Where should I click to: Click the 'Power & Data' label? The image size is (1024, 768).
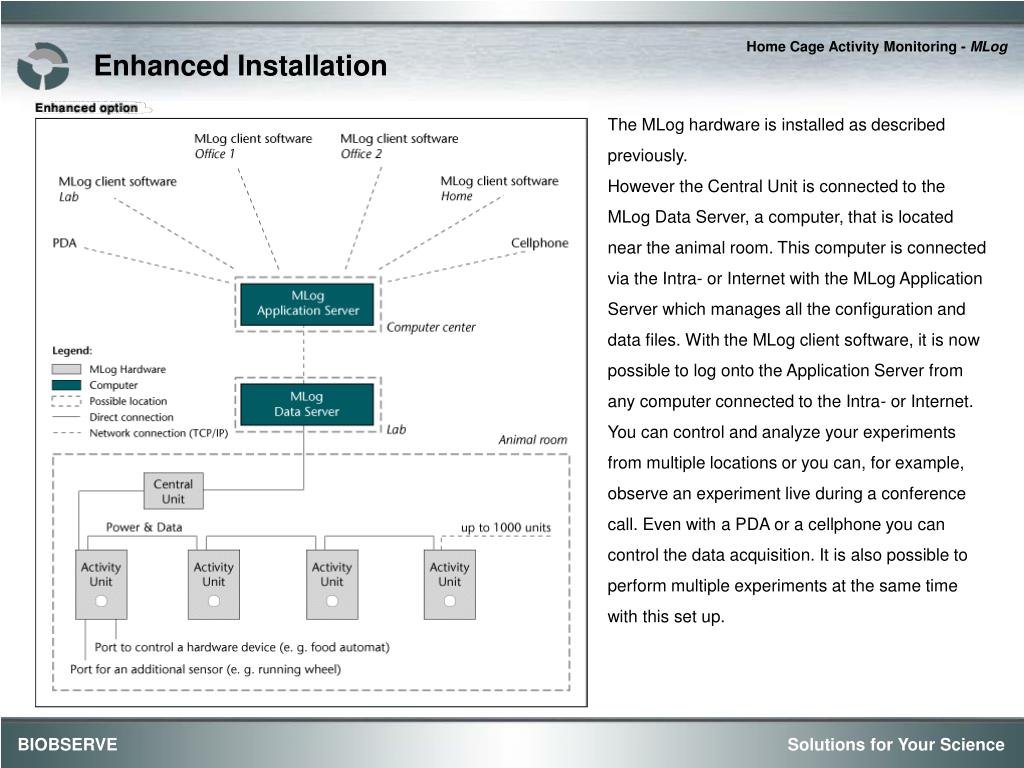(144, 527)
